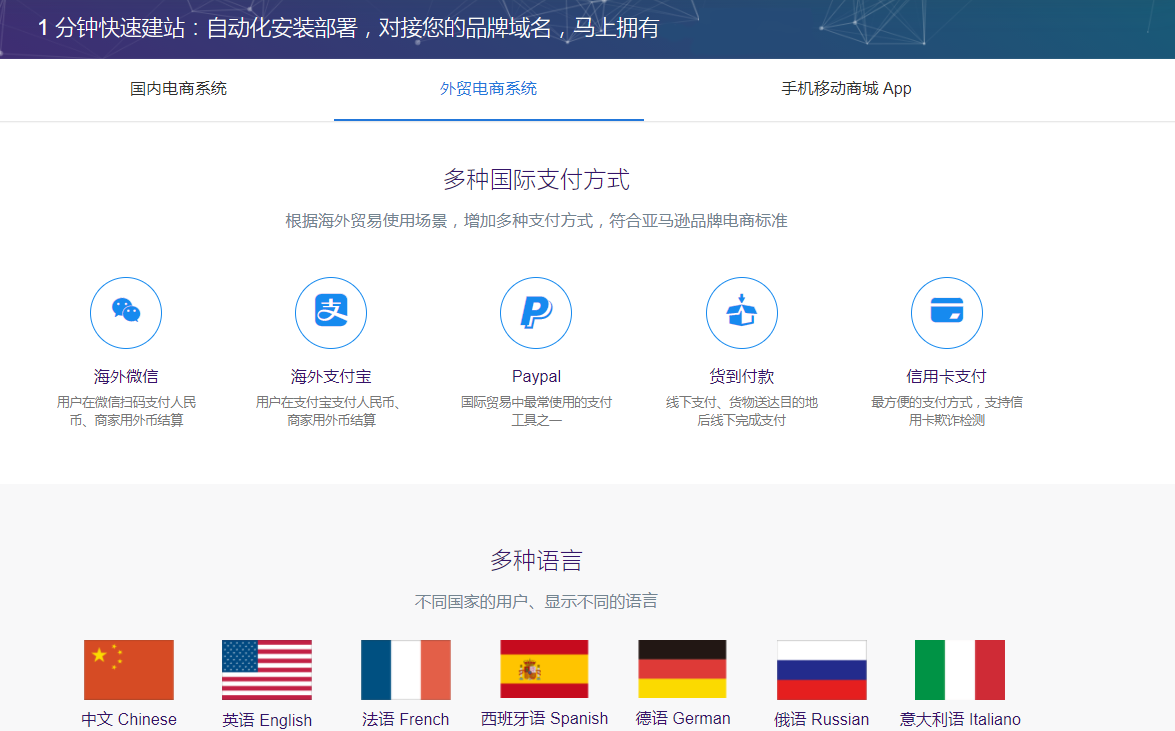Click the 中文 Chinese label

tap(129, 719)
